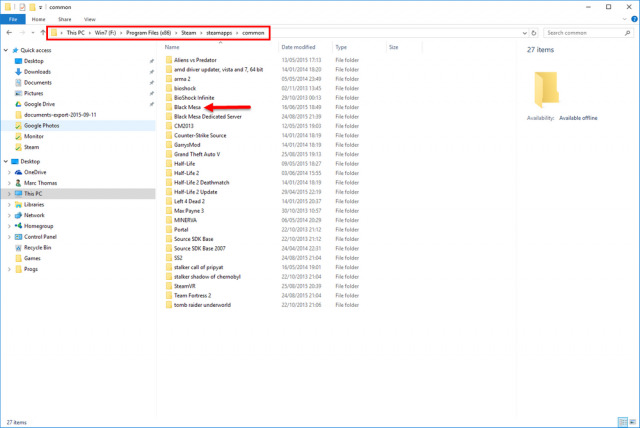Sort by the Type column header
The height and width of the screenshot is (428, 640).
click(x=341, y=47)
